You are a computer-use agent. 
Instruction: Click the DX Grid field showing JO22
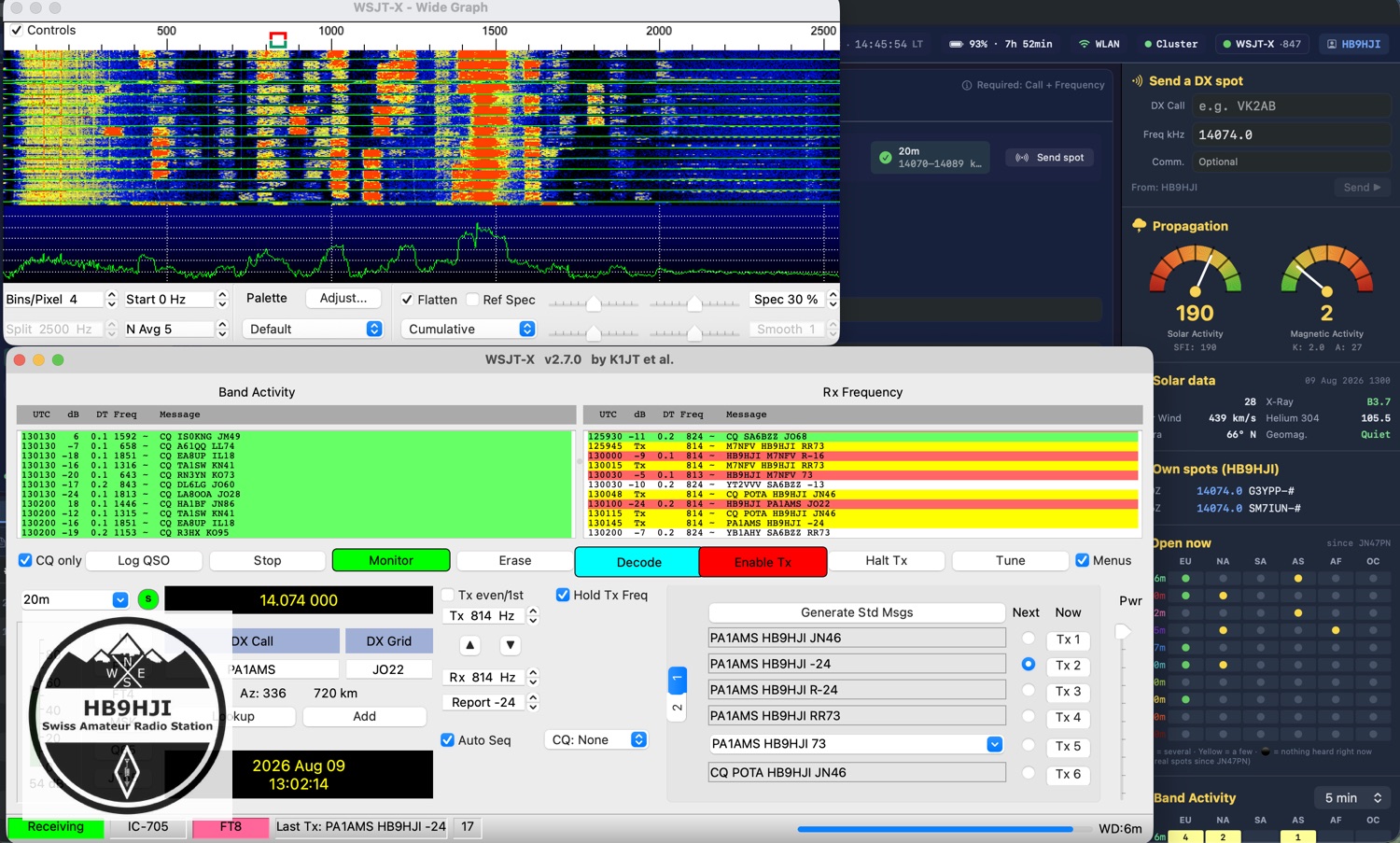[x=388, y=669]
